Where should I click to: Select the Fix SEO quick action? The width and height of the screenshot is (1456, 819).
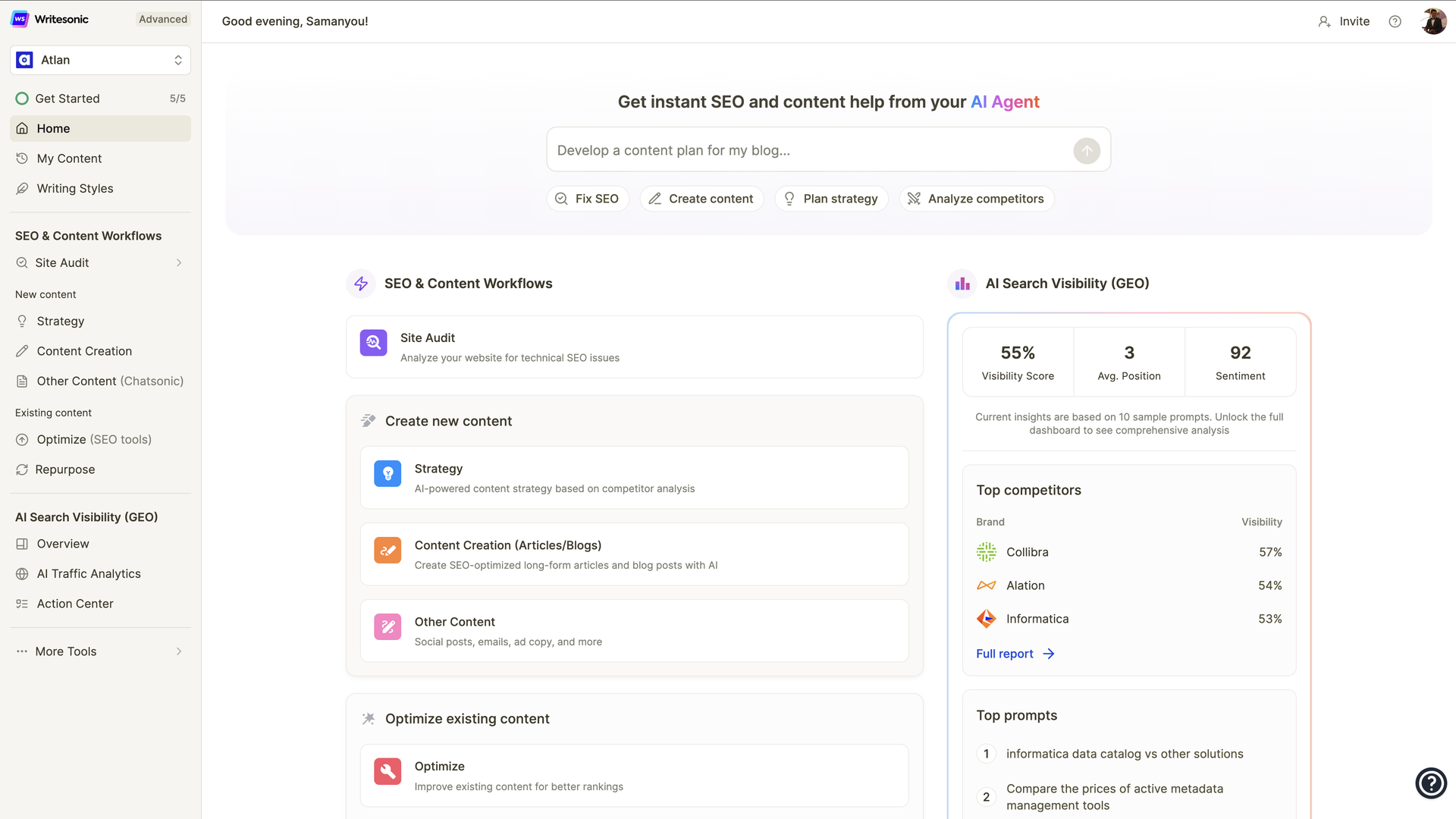[x=588, y=198]
